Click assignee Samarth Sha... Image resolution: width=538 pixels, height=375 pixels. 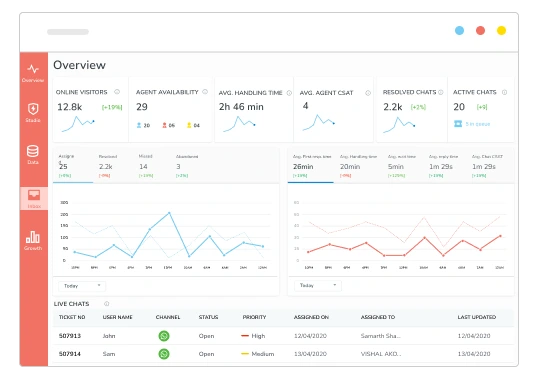point(381,336)
